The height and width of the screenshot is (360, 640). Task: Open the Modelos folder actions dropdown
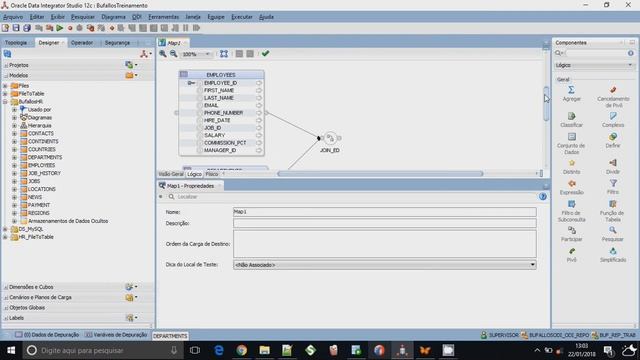(x=131, y=76)
